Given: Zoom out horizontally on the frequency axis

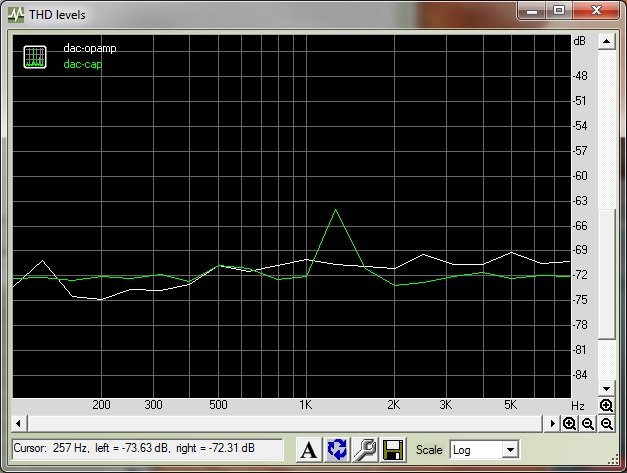Looking at the screenshot, I should pos(588,423).
